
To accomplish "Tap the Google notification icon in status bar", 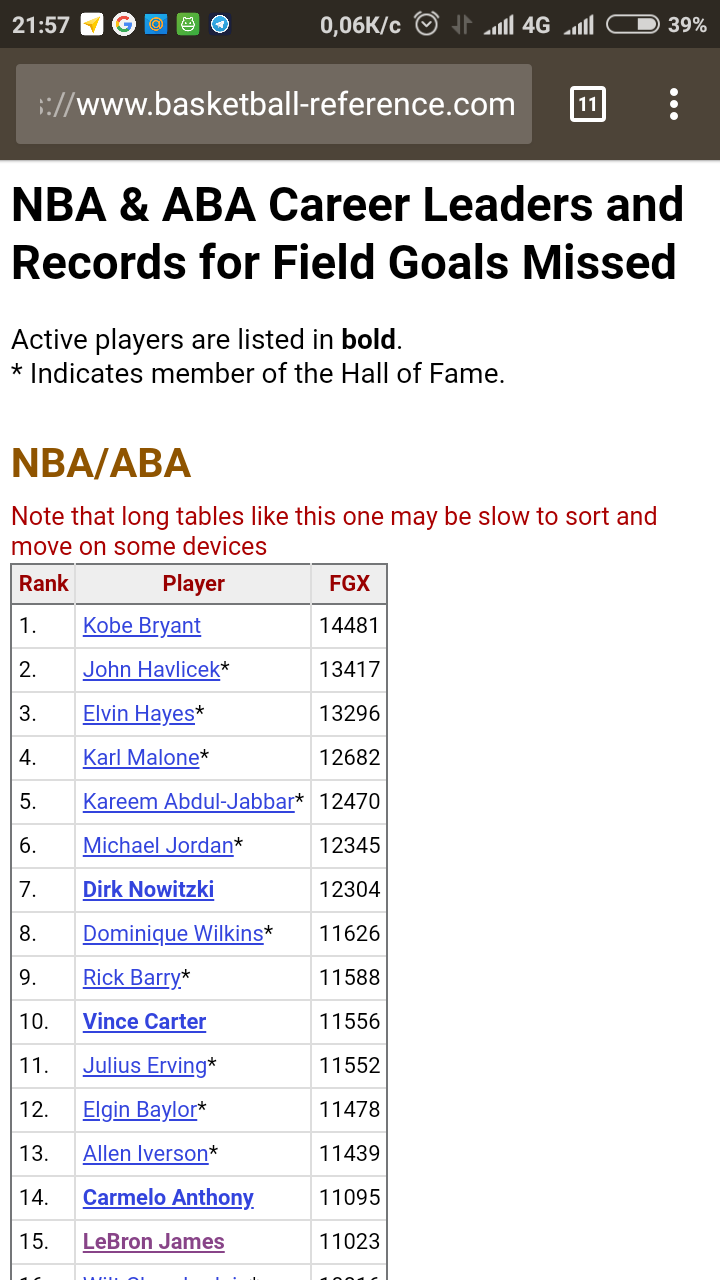I will 124,25.
